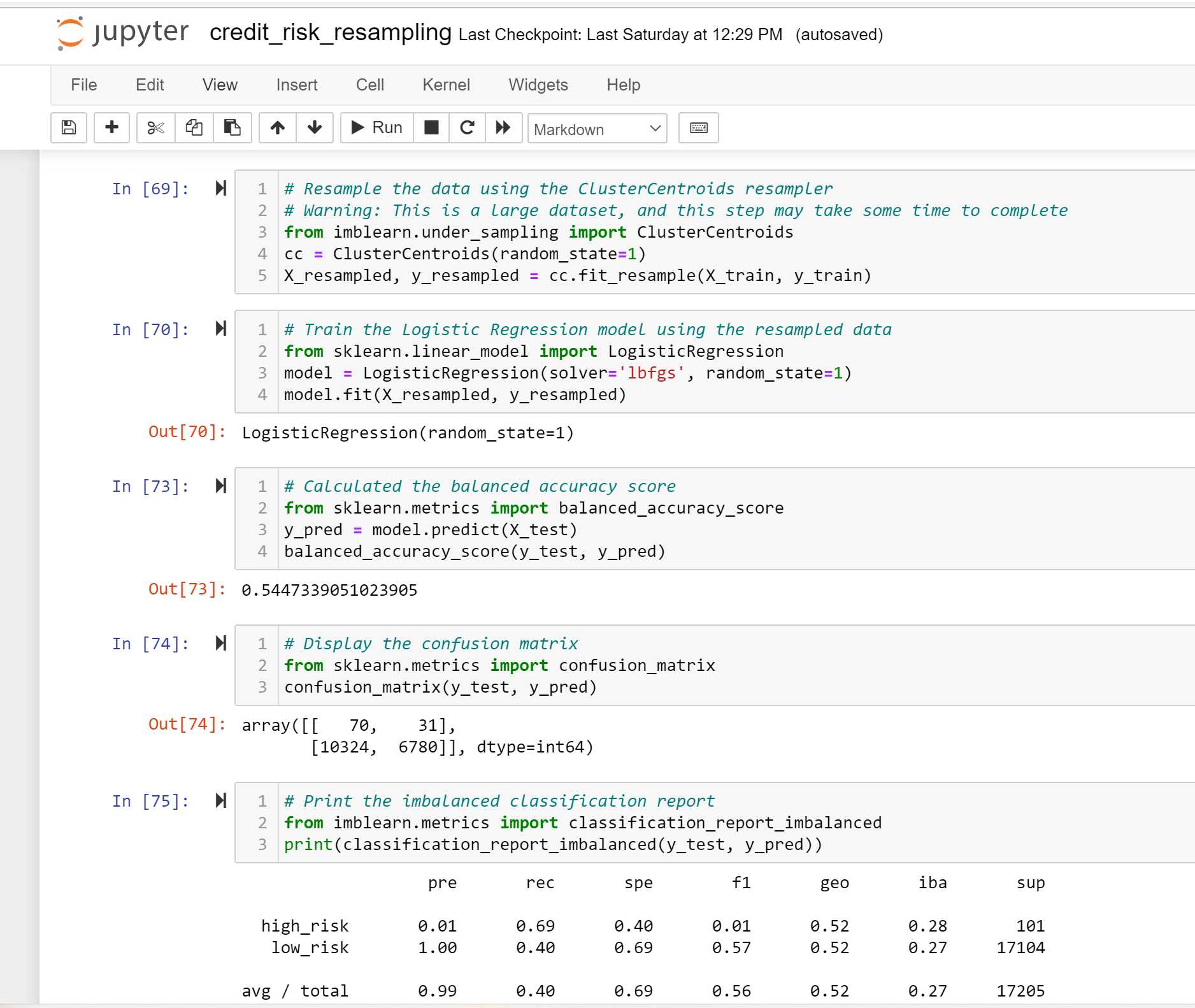Cut selected cells using the scissors icon
The height and width of the screenshot is (1008, 1195).
pos(155,127)
